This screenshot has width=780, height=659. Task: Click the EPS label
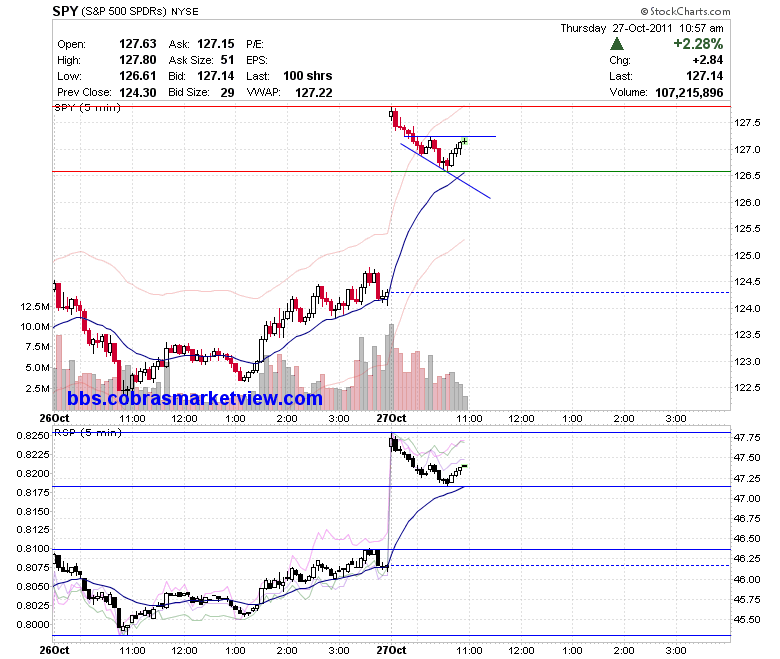coord(257,60)
